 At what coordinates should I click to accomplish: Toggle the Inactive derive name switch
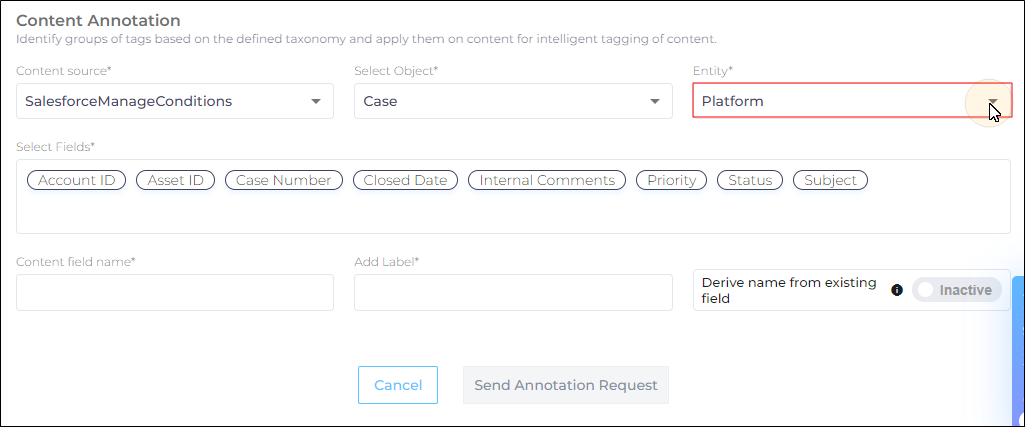pyautogui.click(x=956, y=290)
